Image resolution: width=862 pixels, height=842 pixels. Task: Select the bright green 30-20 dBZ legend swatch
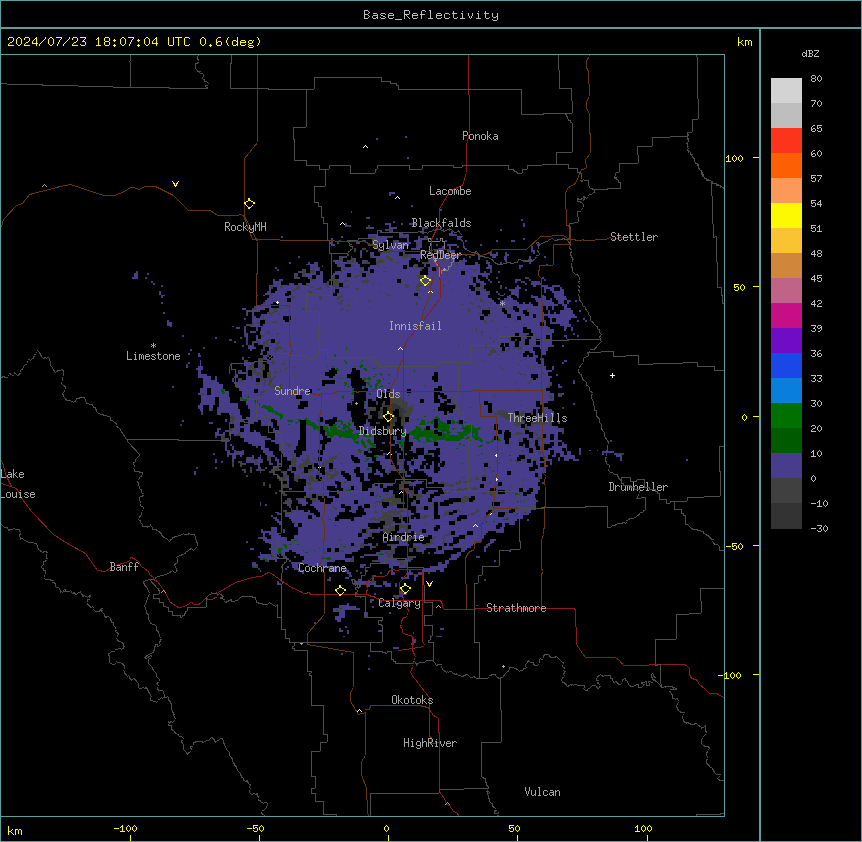tap(786, 416)
